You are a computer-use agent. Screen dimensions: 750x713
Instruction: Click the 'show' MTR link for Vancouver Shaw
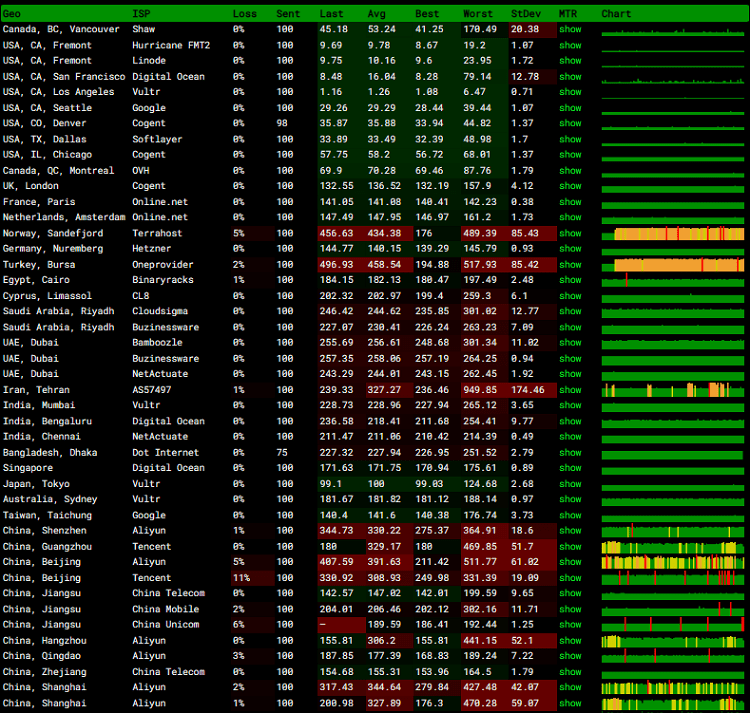click(x=570, y=29)
